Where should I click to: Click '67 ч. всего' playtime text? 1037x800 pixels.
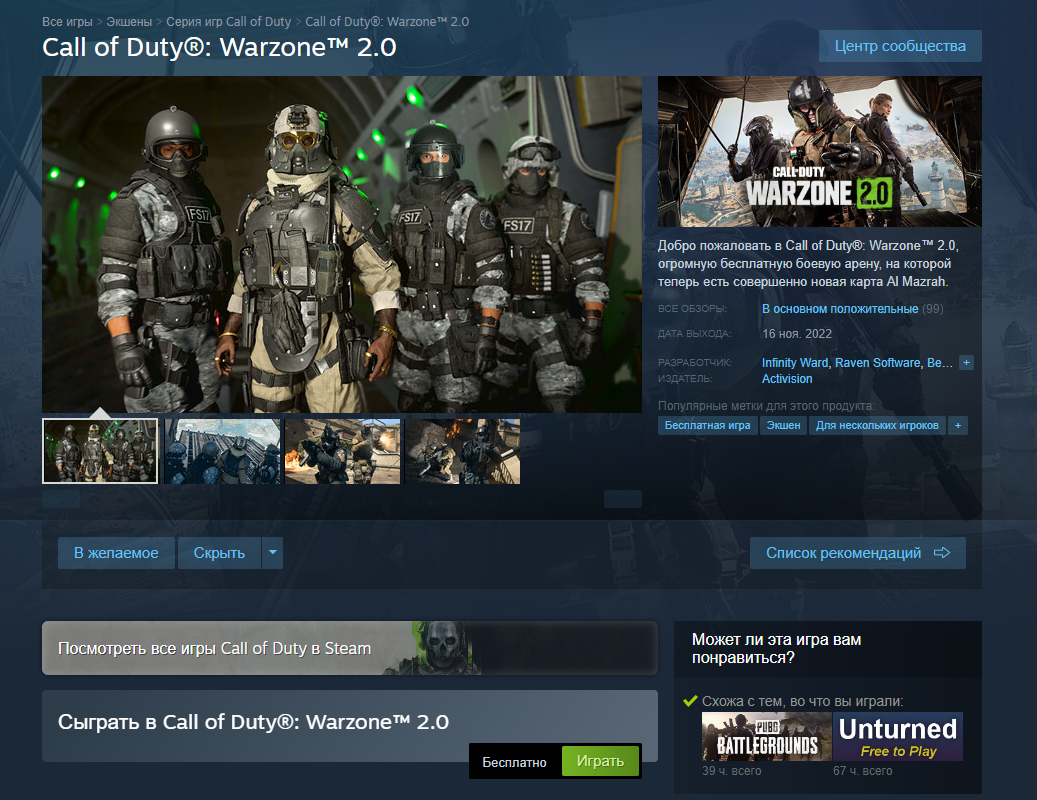tap(862, 771)
